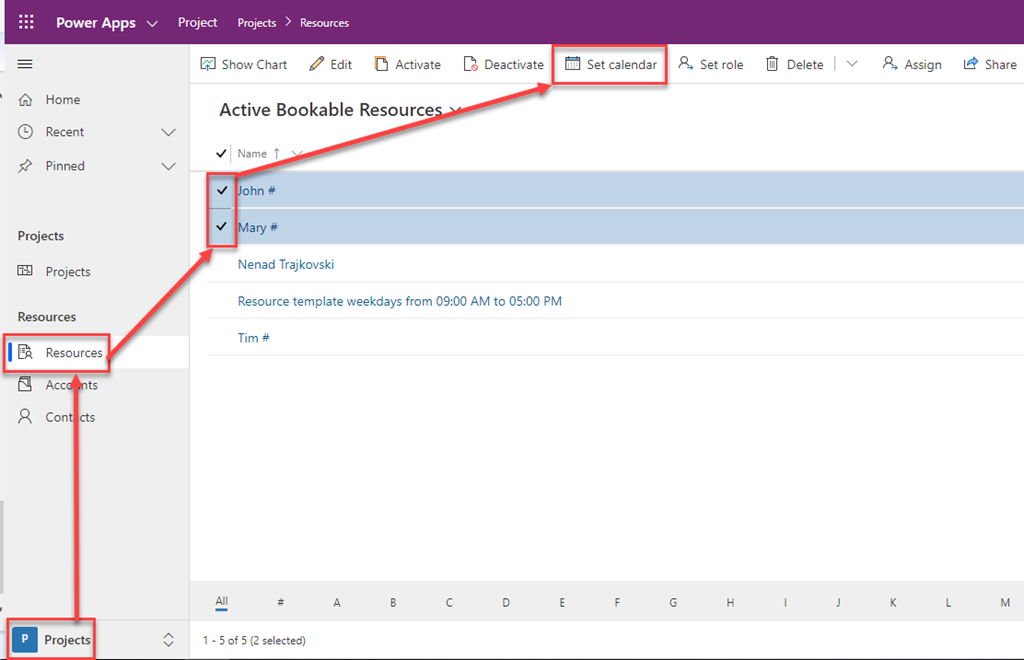This screenshot has width=1024, height=660.
Task: Open Set calendar for selected resources
Action: 610,64
